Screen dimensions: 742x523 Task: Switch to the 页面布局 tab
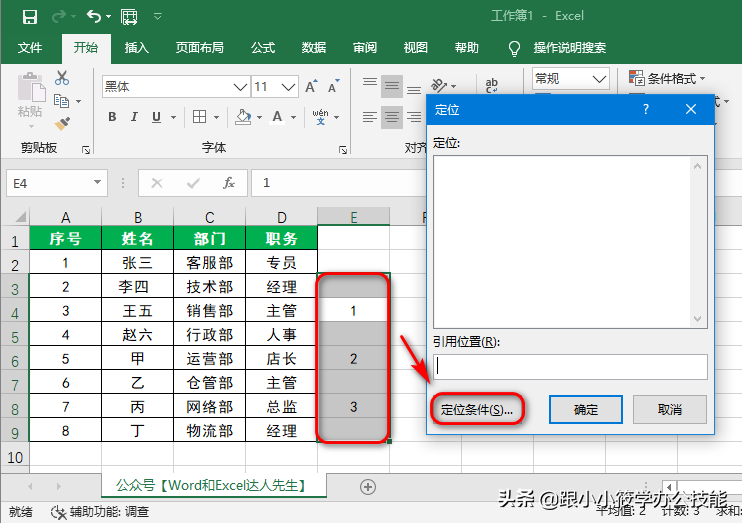[x=199, y=48]
